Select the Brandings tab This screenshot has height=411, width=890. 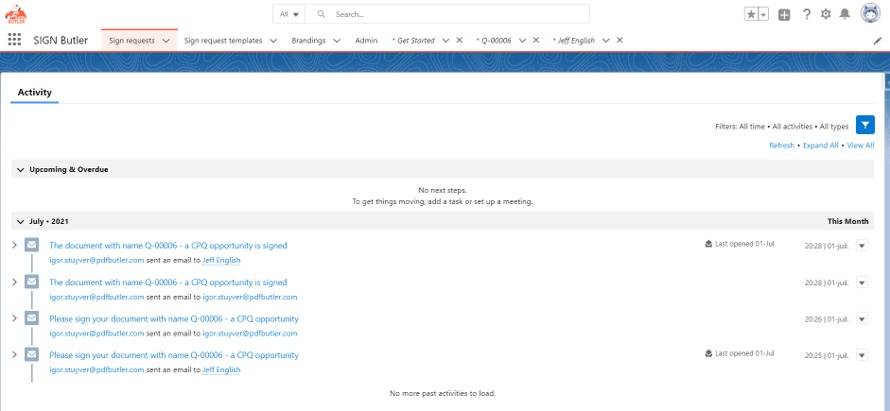[x=308, y=40]
